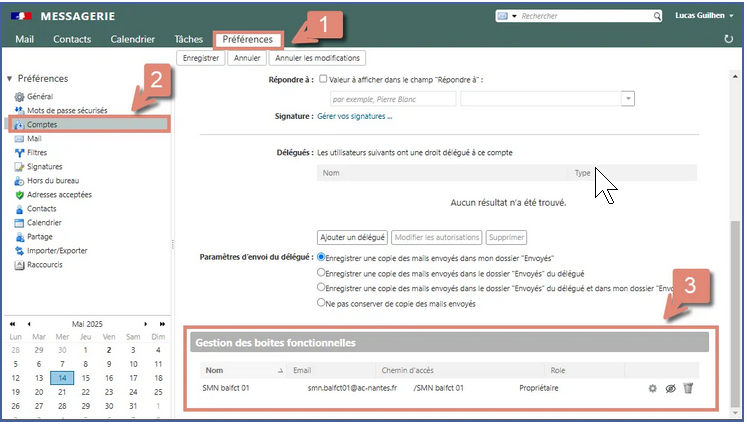The width and height of the screenshot is (747, 425).
Task: Choose save copy in delegate's 'Envoyés' folder
Action: pyautogui.click(x=321, y=272)
